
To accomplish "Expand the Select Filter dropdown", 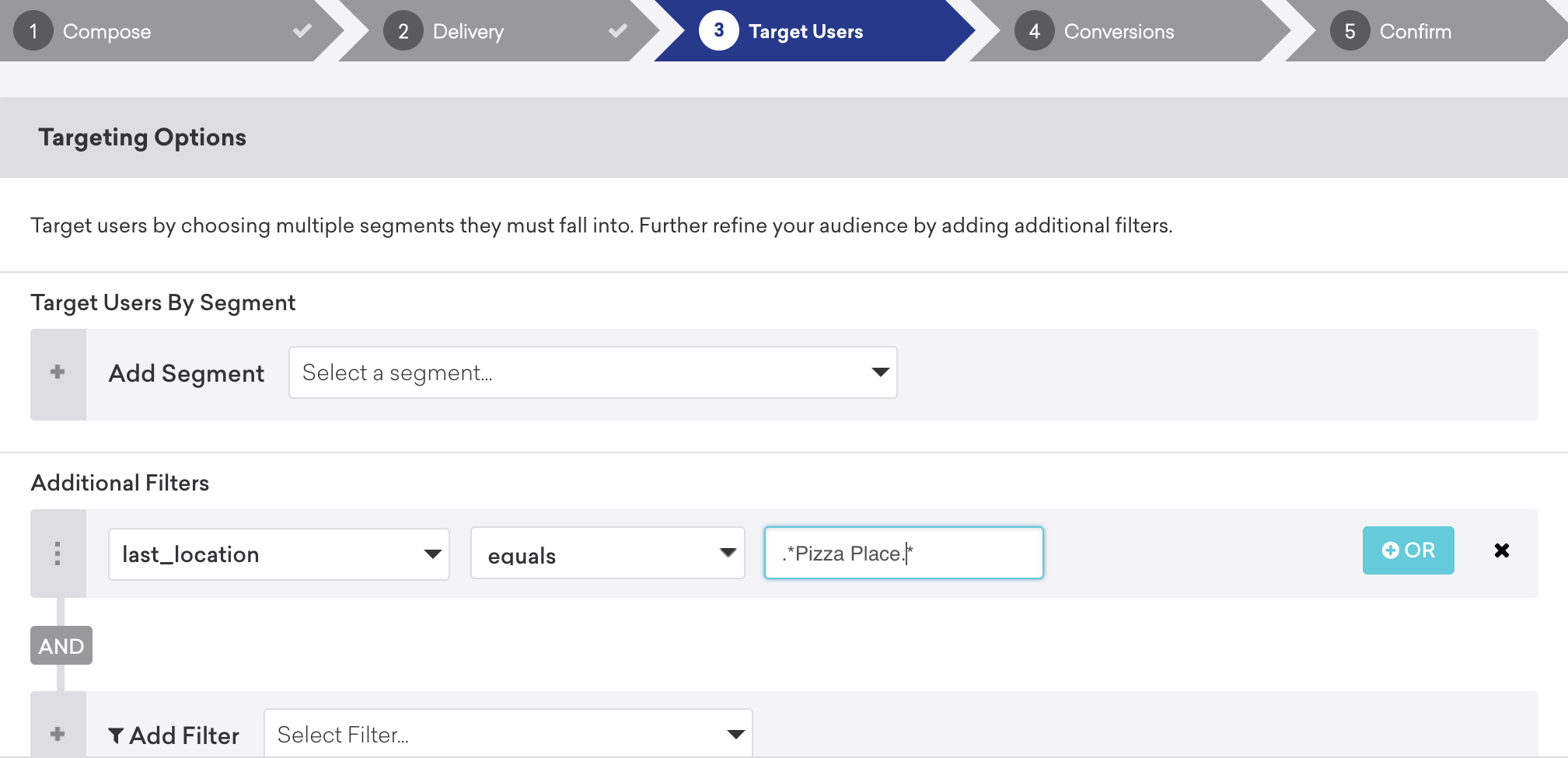I will pos(508,733).
